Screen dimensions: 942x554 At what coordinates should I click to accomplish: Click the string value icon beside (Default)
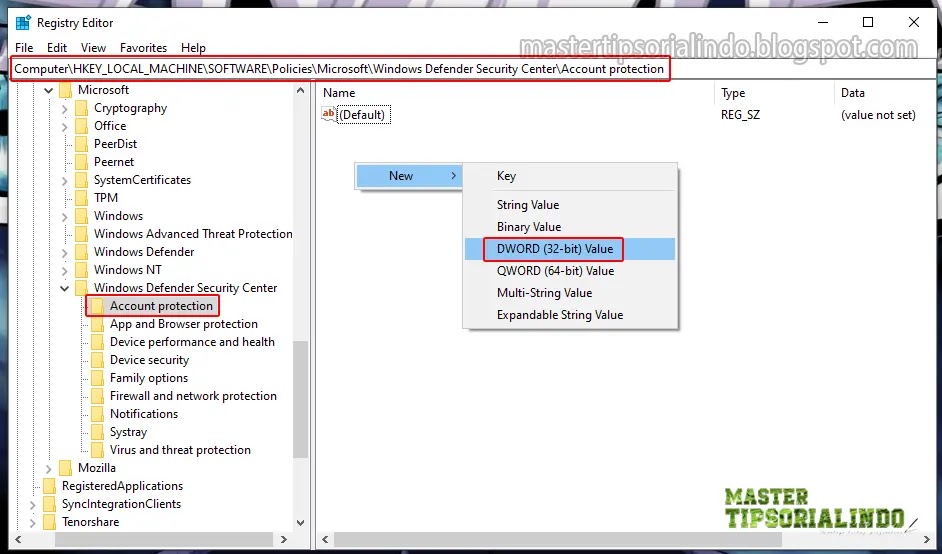pos(329,114)
